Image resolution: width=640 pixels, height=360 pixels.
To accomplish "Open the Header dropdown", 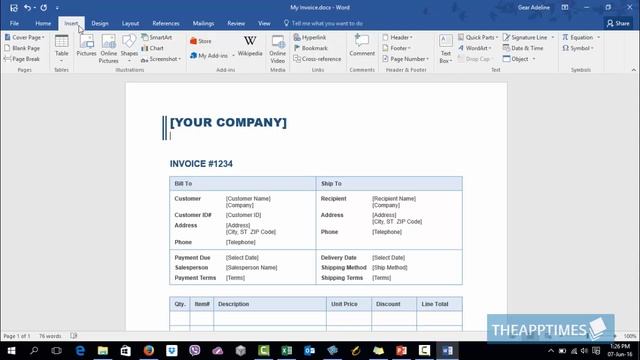I will 398,37.
